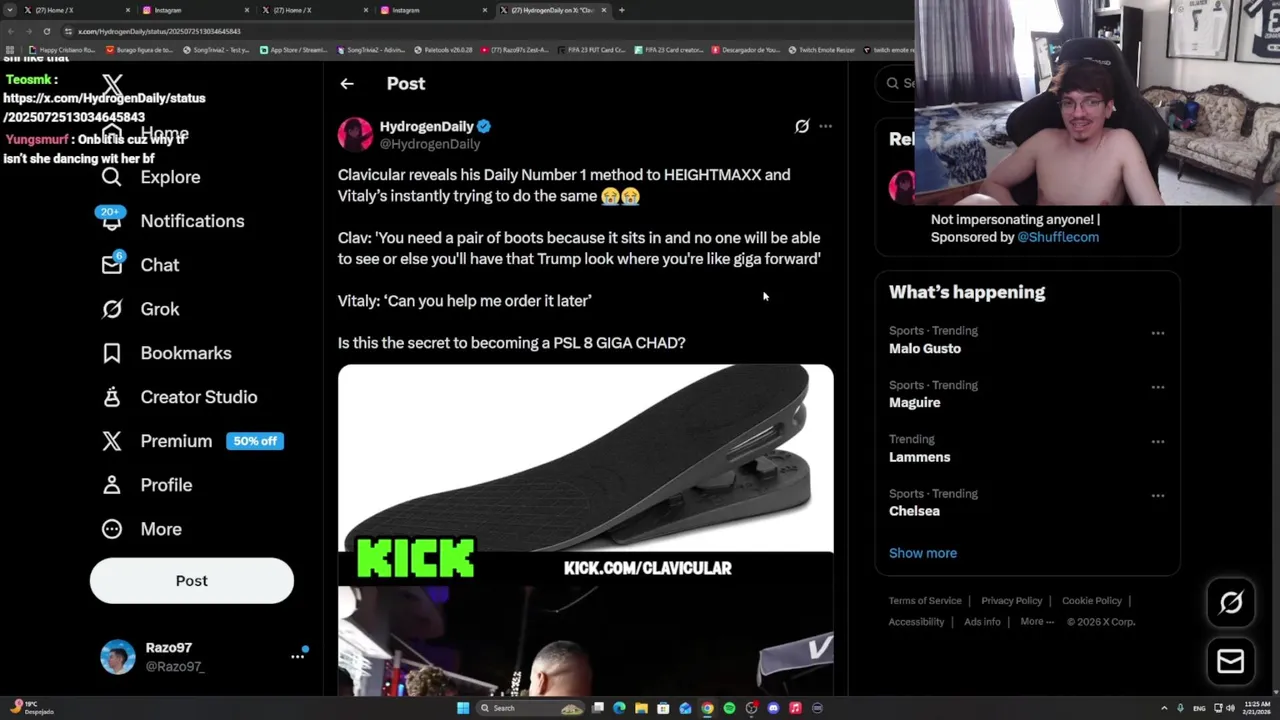The image size is (1280, 720).
Task: Click HydrogenDaily profile avatar
Action: pos(355,134)
